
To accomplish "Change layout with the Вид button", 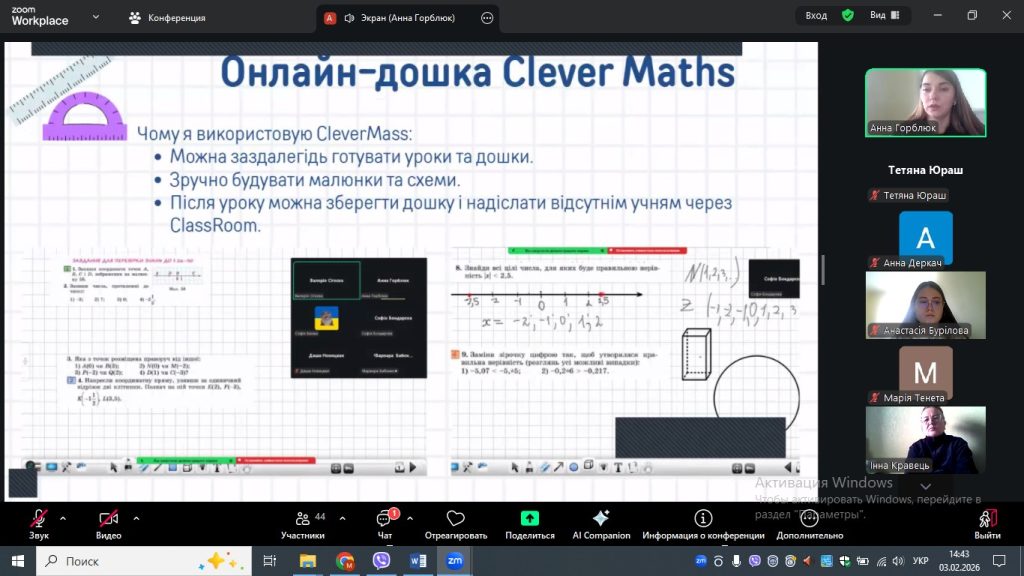I will pyautogui.click(x=883, y=15).
